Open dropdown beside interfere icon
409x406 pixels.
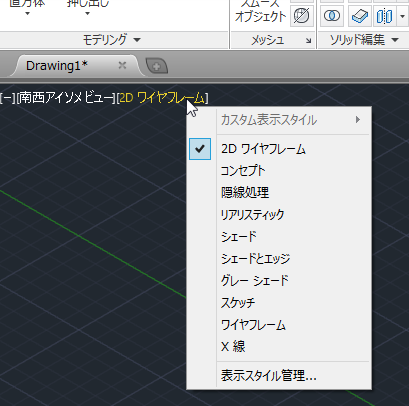(402, 16)
